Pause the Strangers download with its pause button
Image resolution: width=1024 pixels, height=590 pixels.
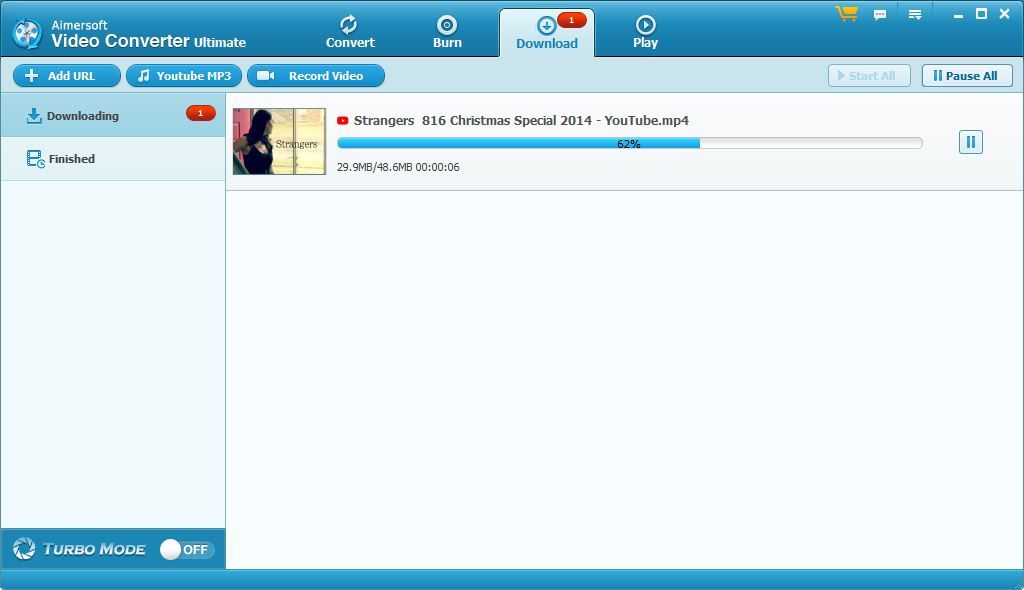pos(970,142)
